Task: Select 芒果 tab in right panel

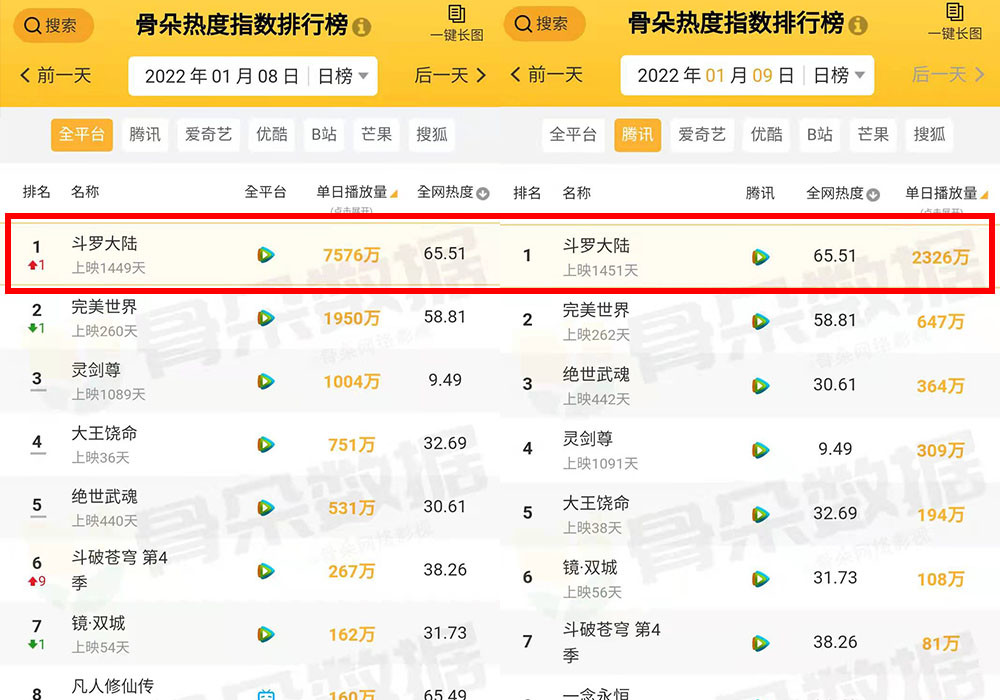Action: pyautogui.click(x=873, y=135)
